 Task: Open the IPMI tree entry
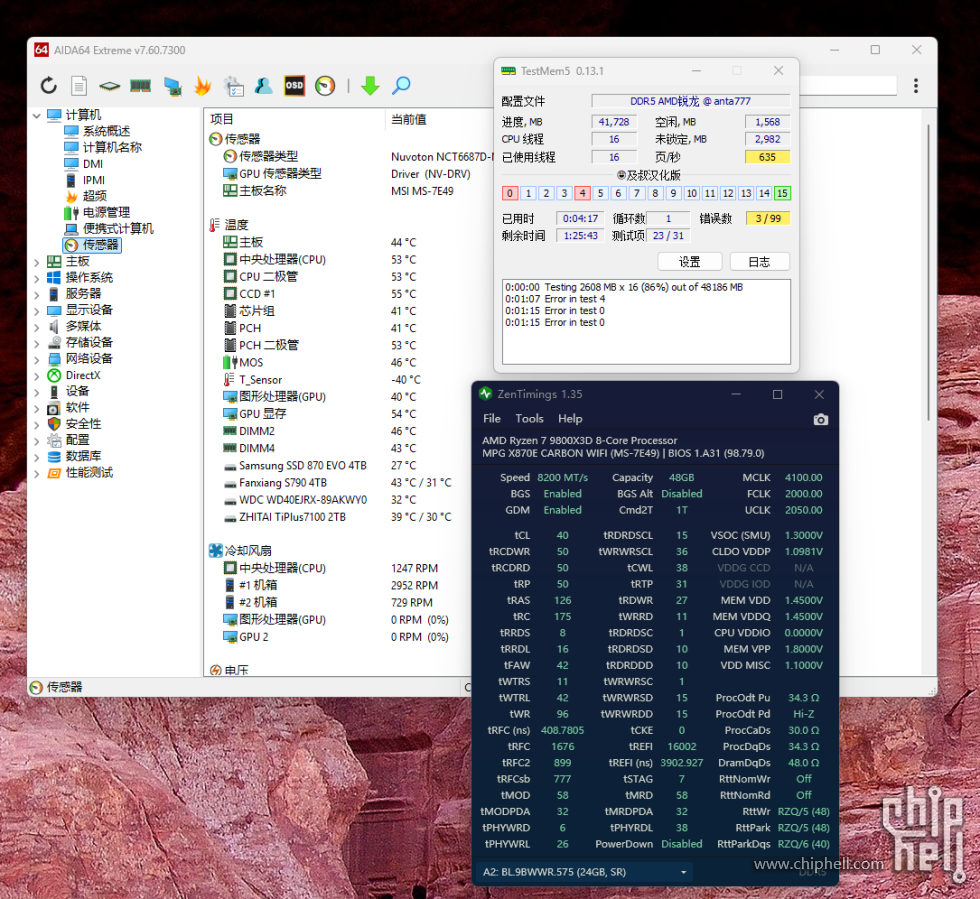[84, 180]
